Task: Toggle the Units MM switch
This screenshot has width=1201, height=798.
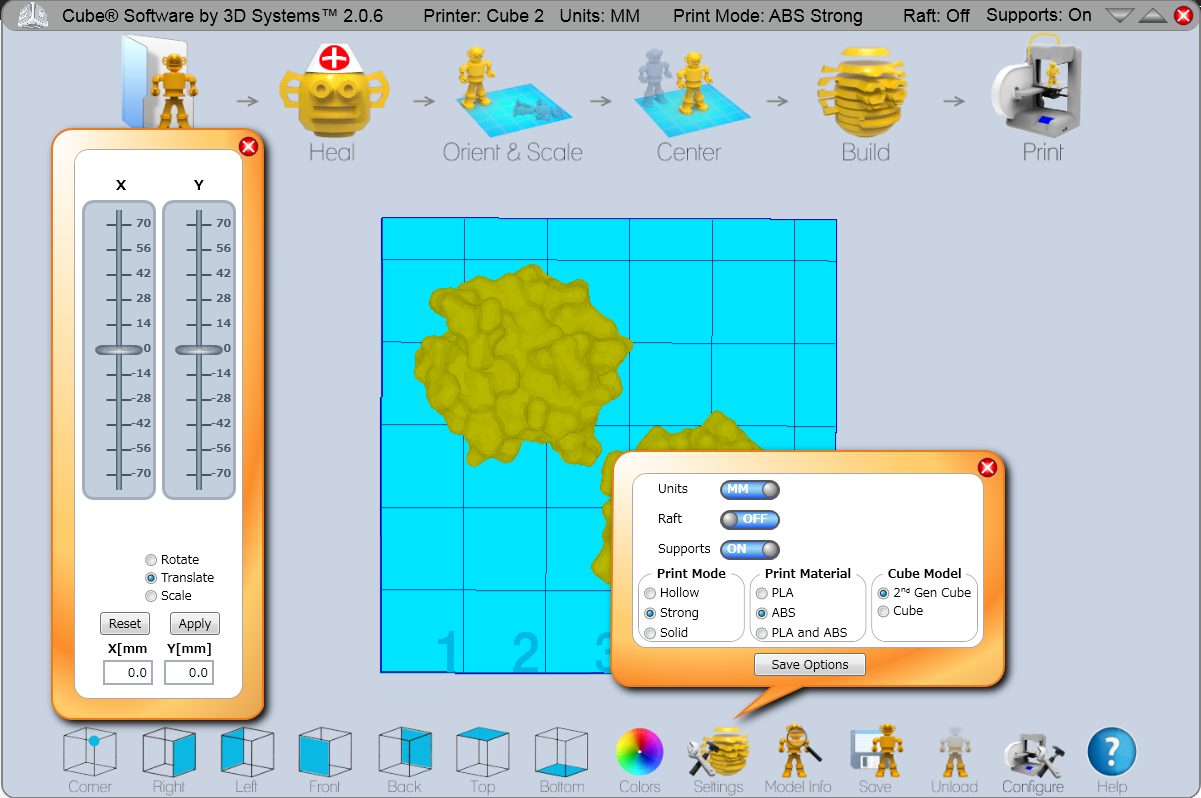Action: coord(749,489)
